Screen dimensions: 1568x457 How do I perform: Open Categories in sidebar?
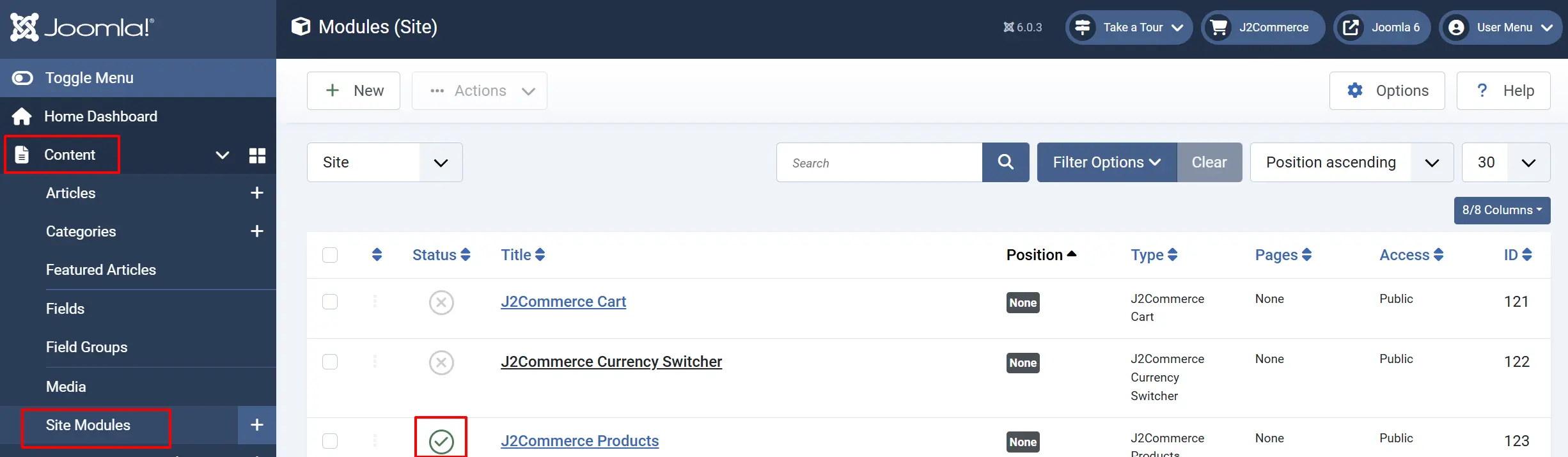(x=81, y=231)
